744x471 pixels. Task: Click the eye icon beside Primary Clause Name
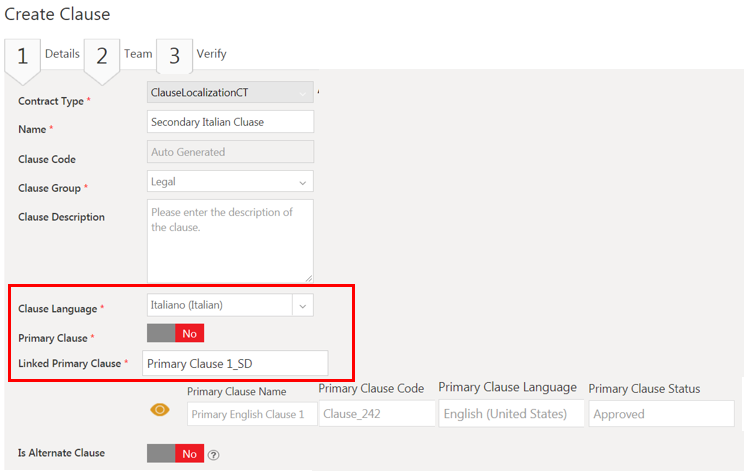click(159, 410)
